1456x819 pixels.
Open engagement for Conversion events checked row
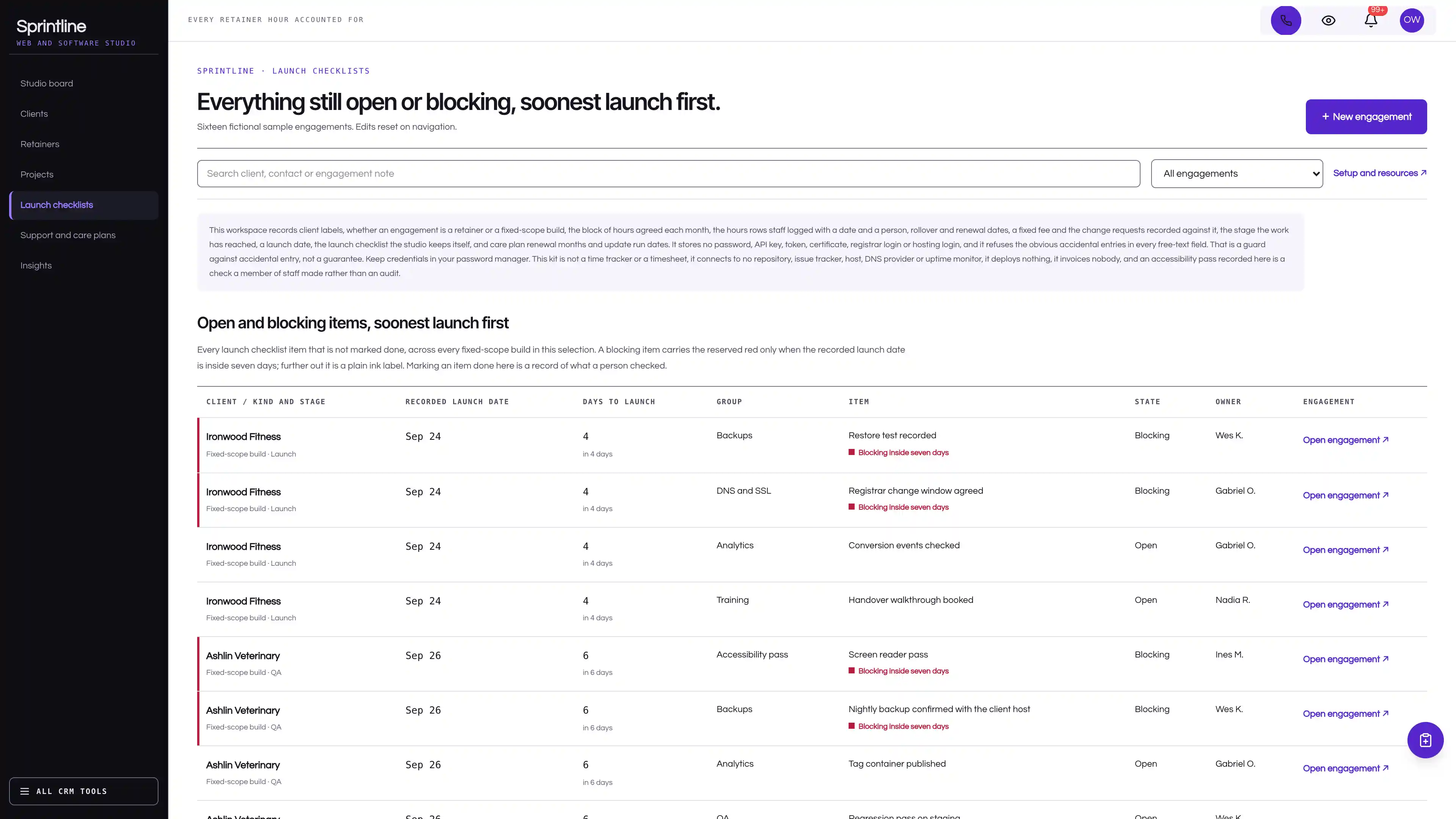tap(1345, 551)
